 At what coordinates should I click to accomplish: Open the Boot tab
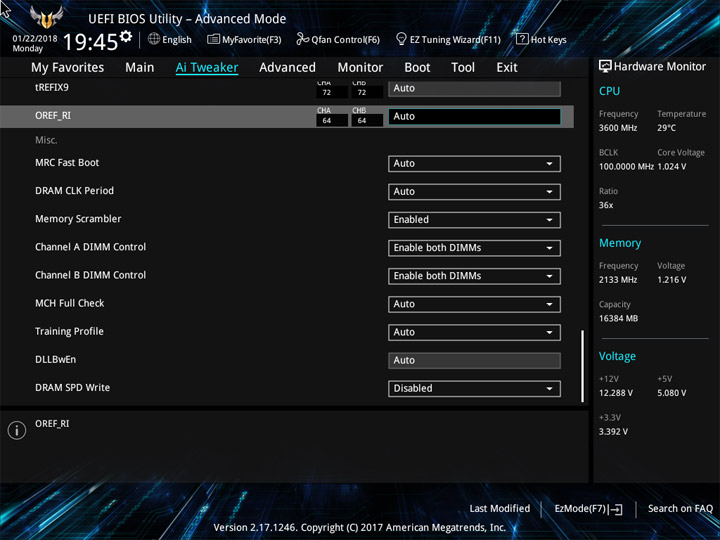tap(417, 68)
